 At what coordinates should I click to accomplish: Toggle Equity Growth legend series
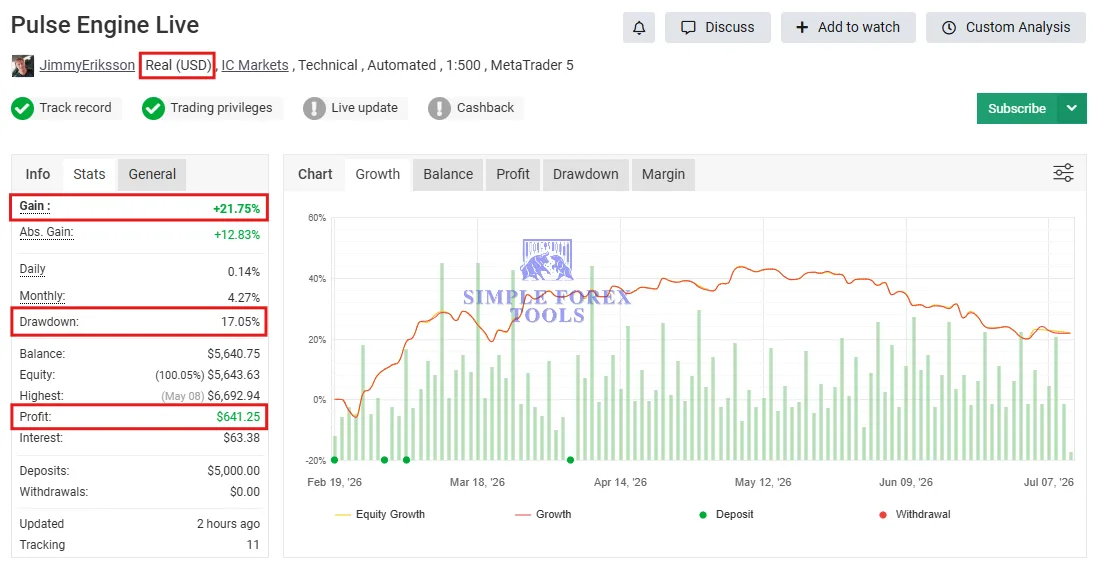[380, 514]
